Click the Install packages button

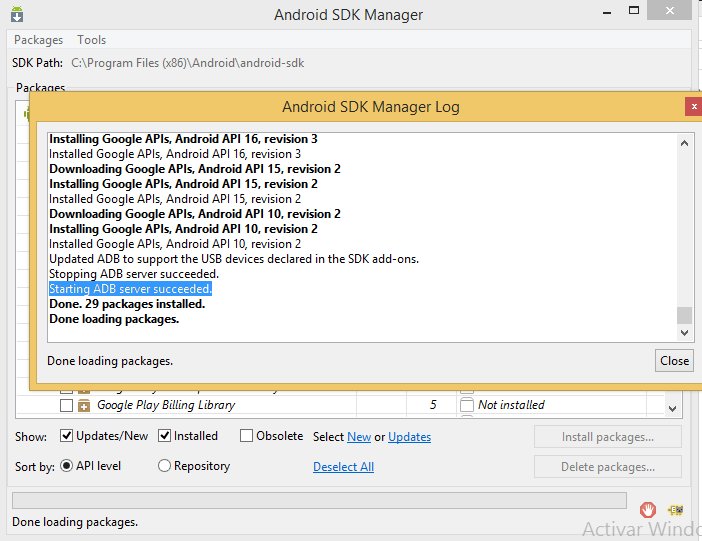608,437
